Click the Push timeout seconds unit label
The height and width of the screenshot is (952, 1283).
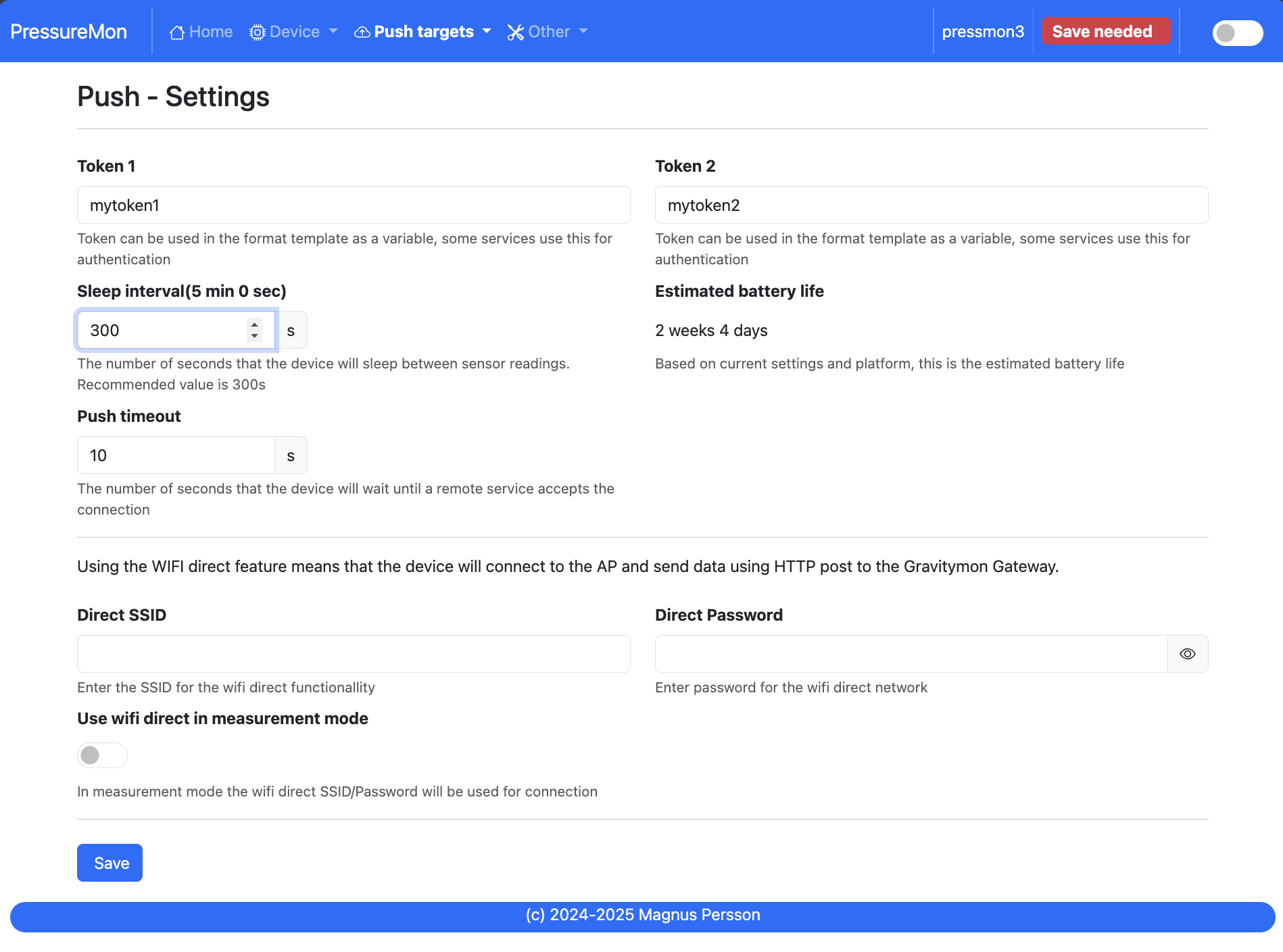(291, 455)
